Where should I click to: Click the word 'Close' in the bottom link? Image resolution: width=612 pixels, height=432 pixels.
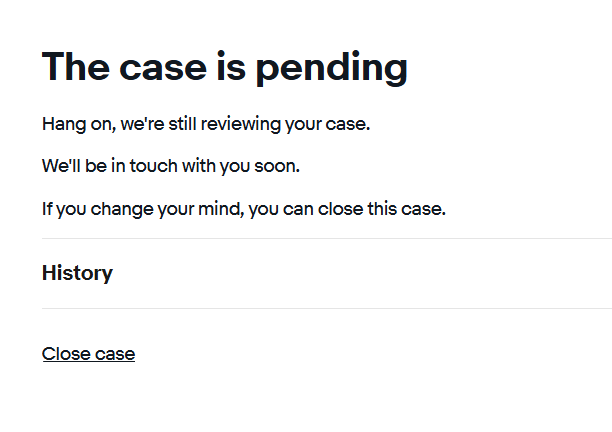point(64,354)
